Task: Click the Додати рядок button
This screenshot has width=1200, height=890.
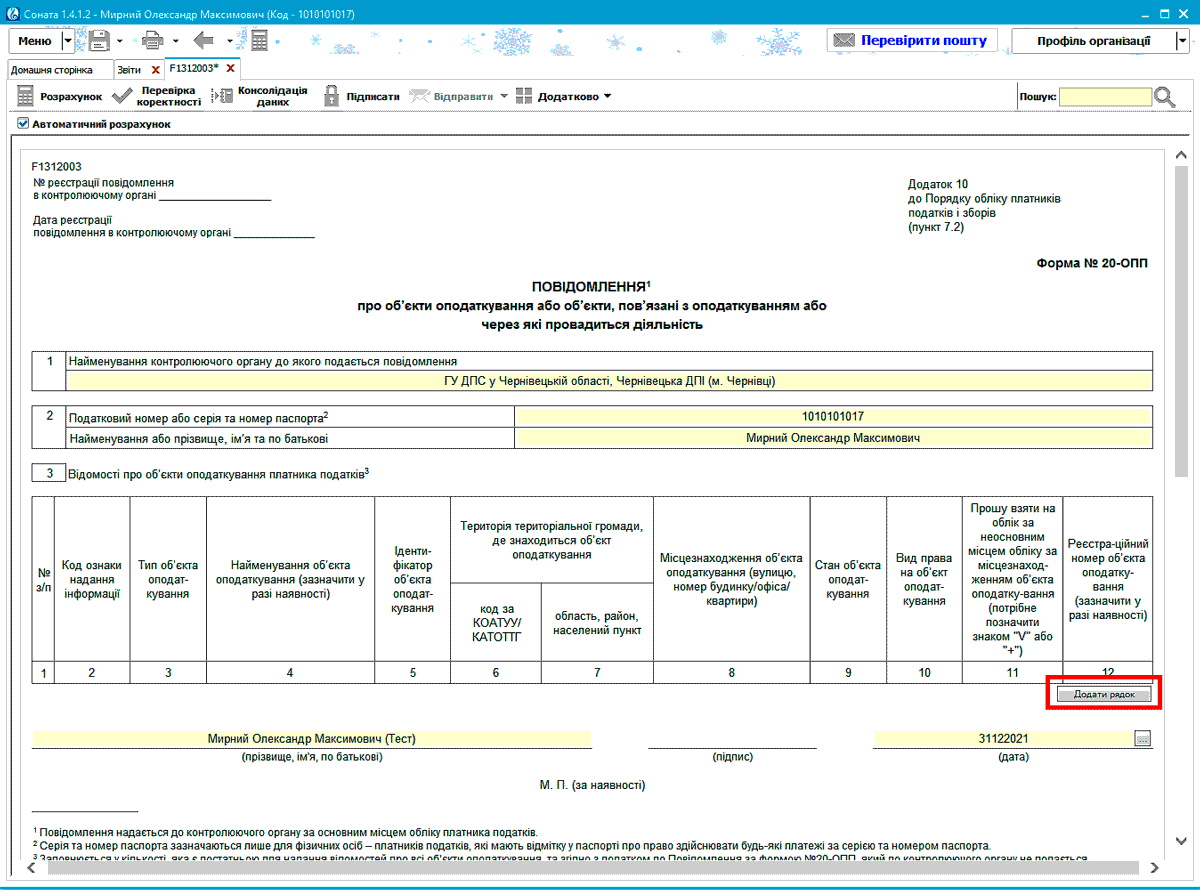Action: coord(1104,694)
